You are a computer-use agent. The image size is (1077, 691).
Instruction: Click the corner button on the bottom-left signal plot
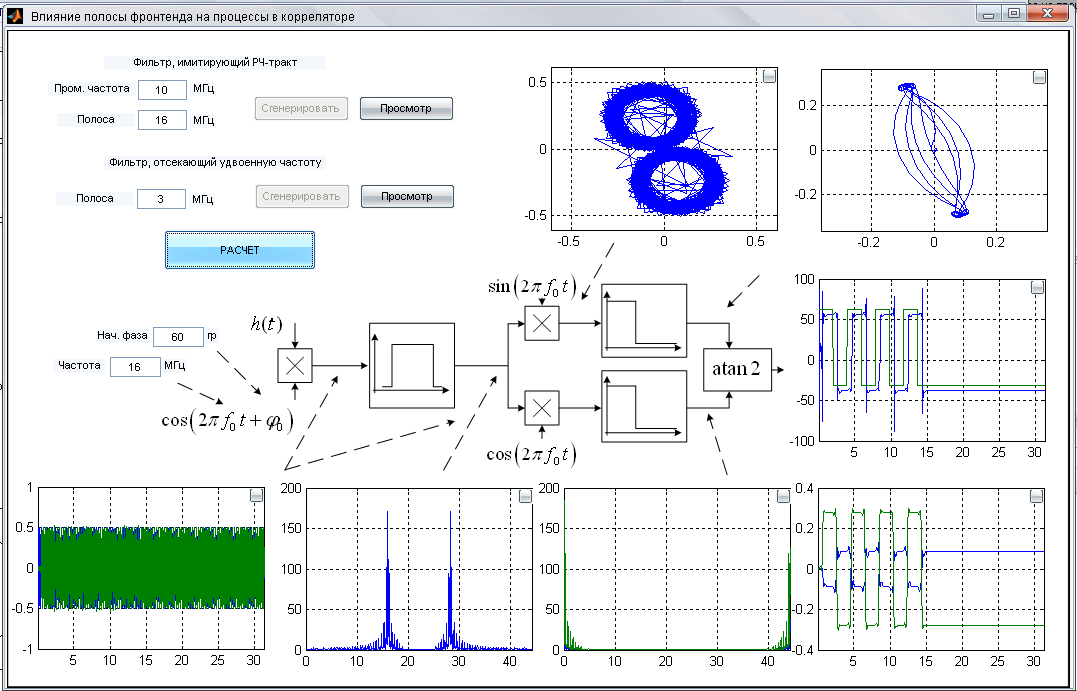[256, 495]
